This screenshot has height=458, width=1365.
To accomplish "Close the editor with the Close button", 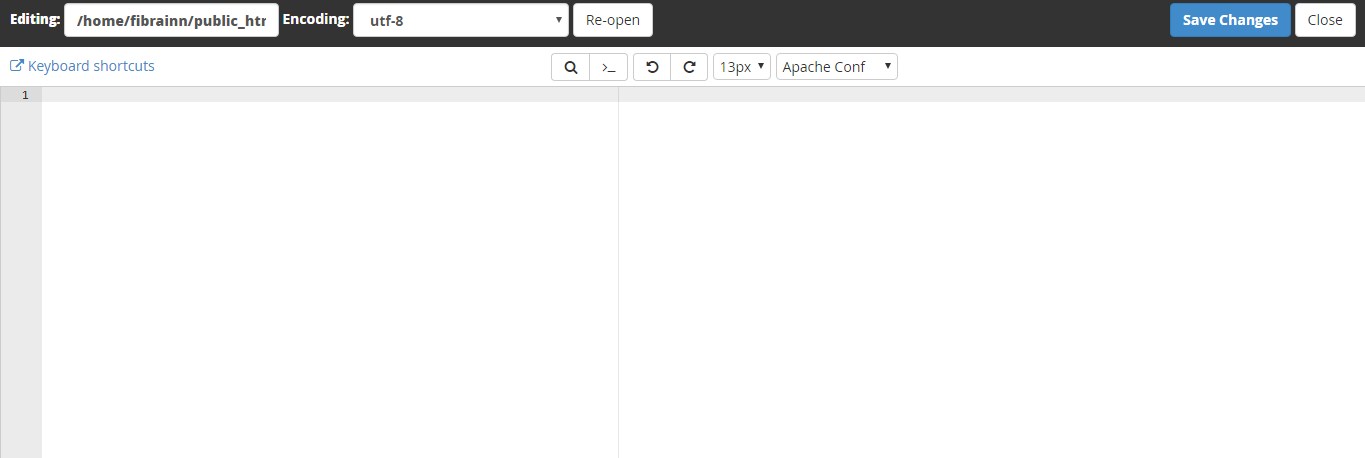I will pos(1324,20).
